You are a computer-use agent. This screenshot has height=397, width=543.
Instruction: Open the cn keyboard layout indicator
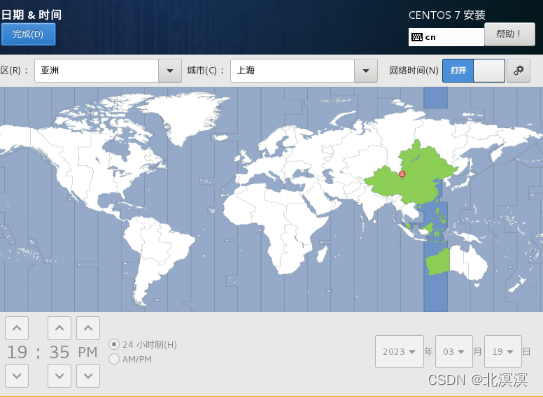coord(446,37)
